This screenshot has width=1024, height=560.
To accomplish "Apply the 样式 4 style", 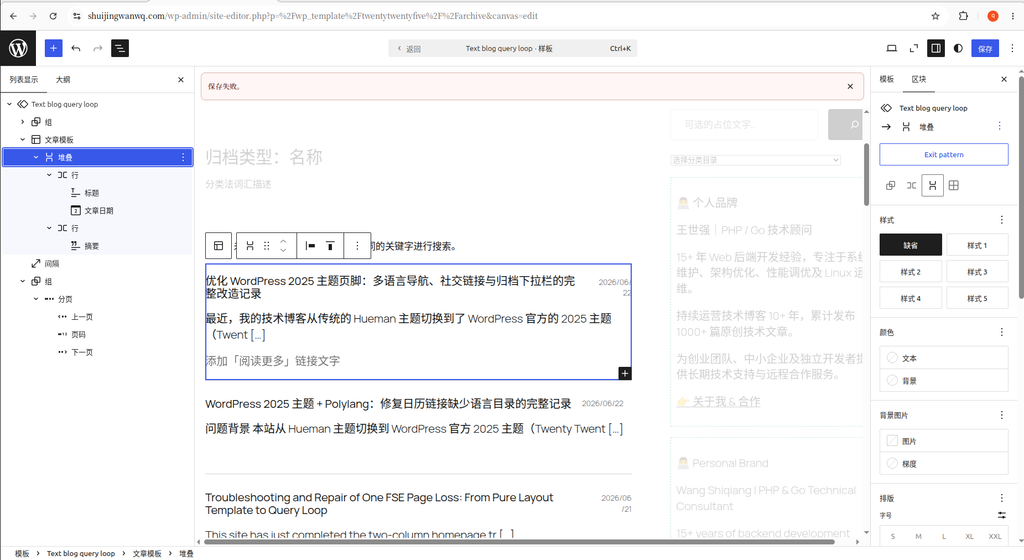I will click(910, 298).
